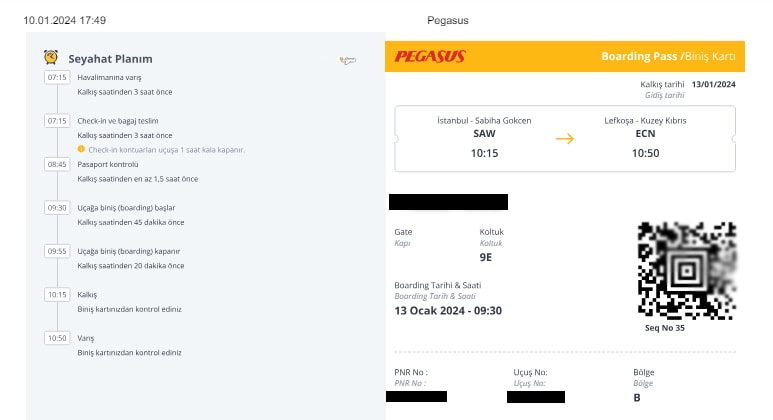Click the 09:55 boarding closes time box
This screenshot has width=773, height=420.
pos(57,251)
